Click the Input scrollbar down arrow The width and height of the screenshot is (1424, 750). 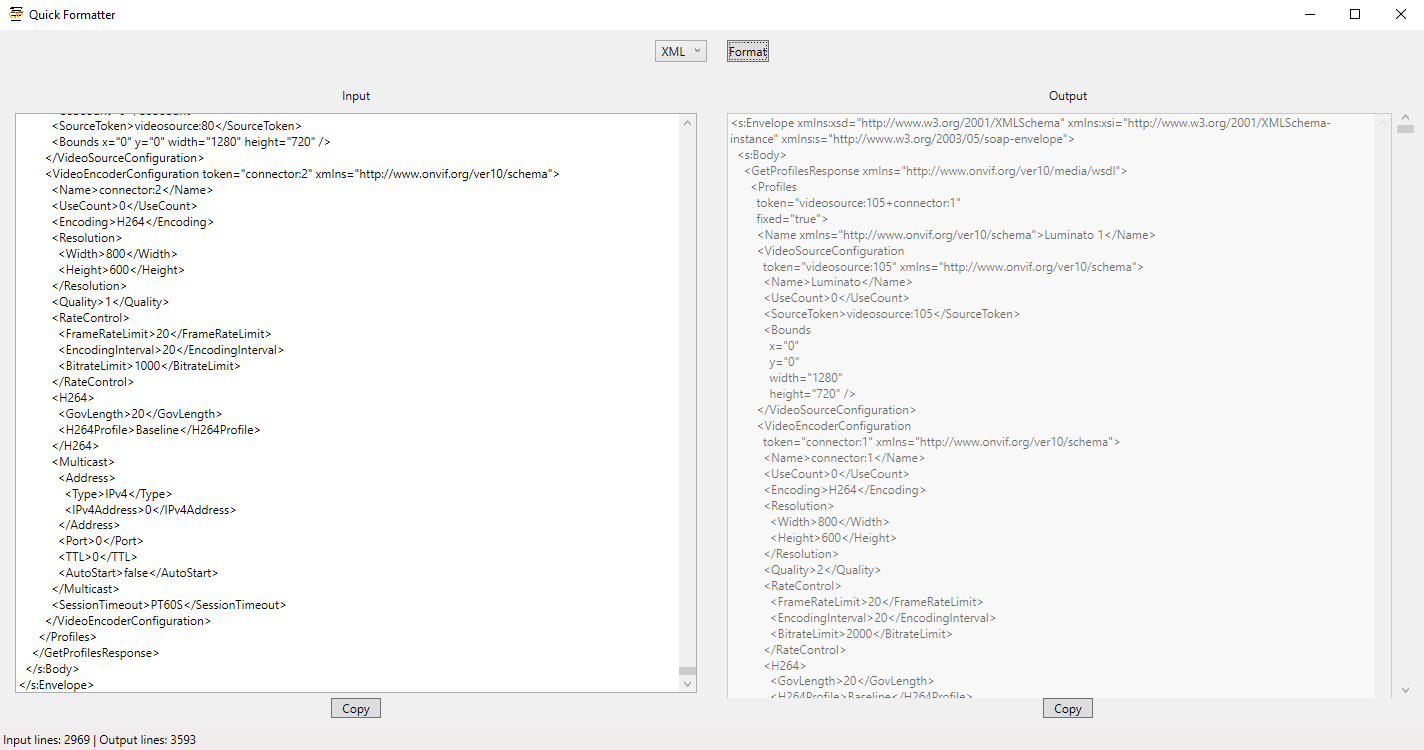point(687,683)
